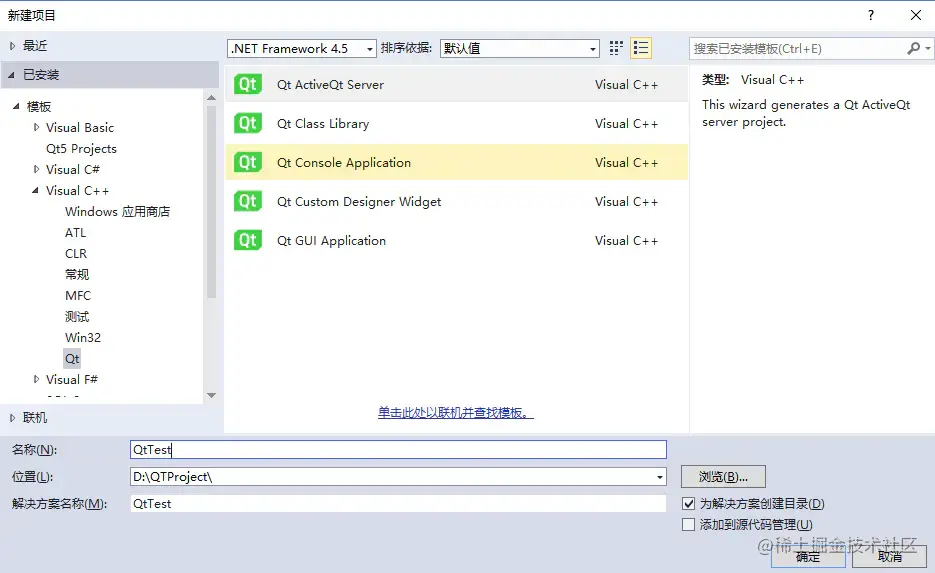Click the Qt icon beside Qt Custom Designer Widget
935x573 pixels.
[x=247, y=202]
